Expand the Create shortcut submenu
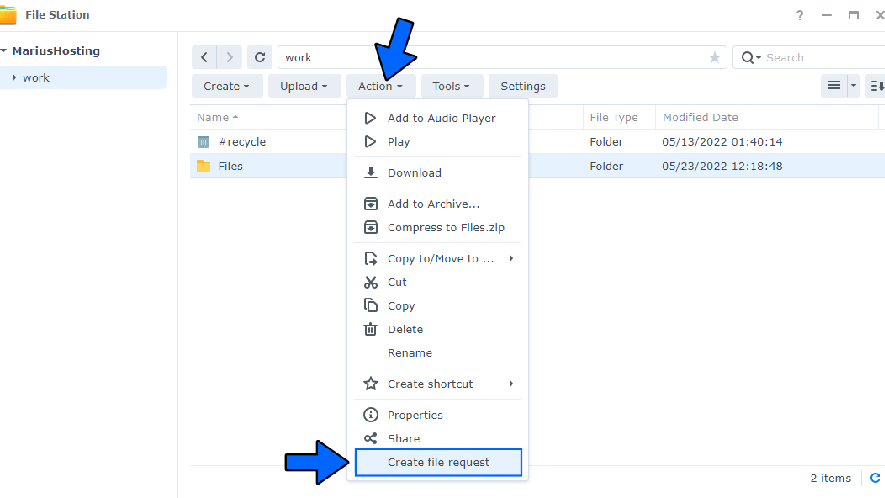885x498 pixels. click(511, 384)
